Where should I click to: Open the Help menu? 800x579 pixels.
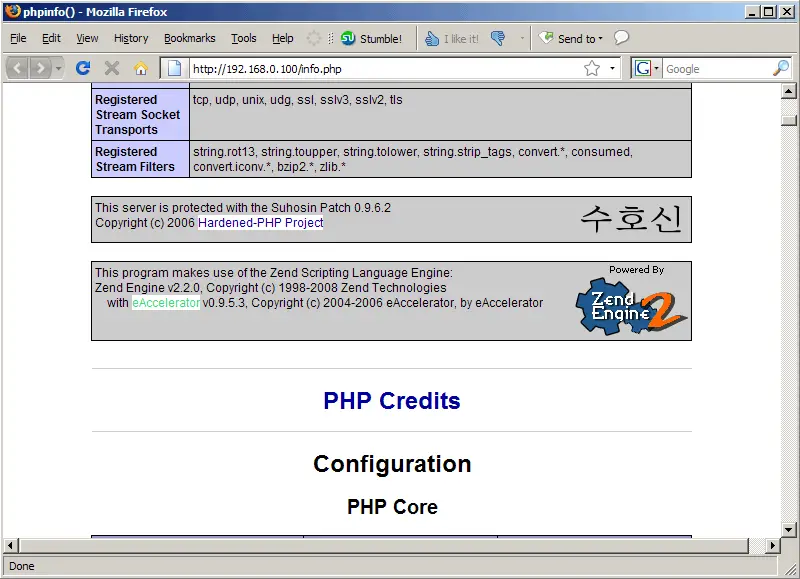click(283, 38)
